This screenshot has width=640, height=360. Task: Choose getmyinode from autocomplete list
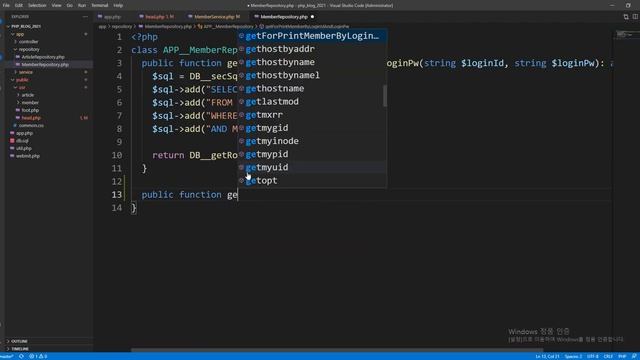tap(312, 141)
